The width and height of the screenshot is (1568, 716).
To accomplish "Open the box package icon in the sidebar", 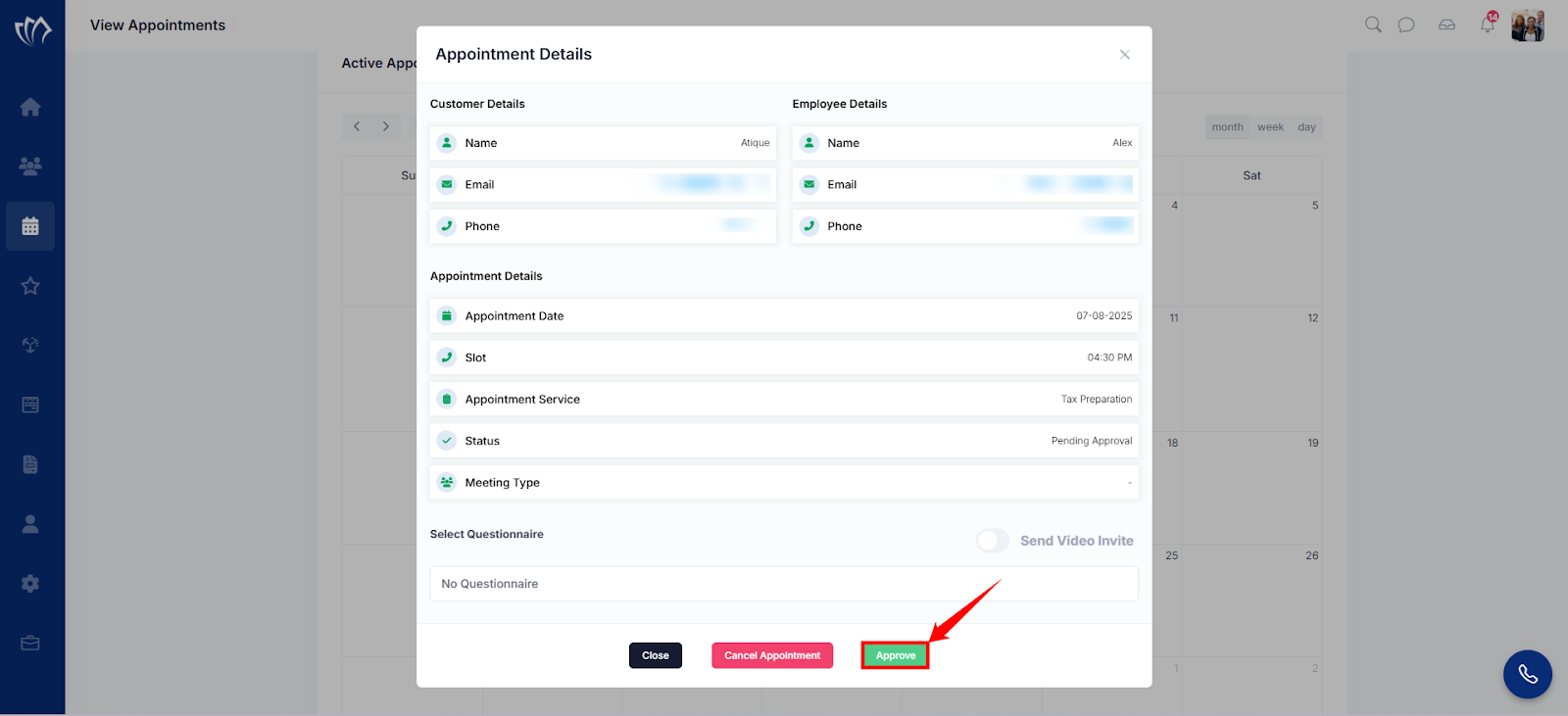I will [30, 345].
